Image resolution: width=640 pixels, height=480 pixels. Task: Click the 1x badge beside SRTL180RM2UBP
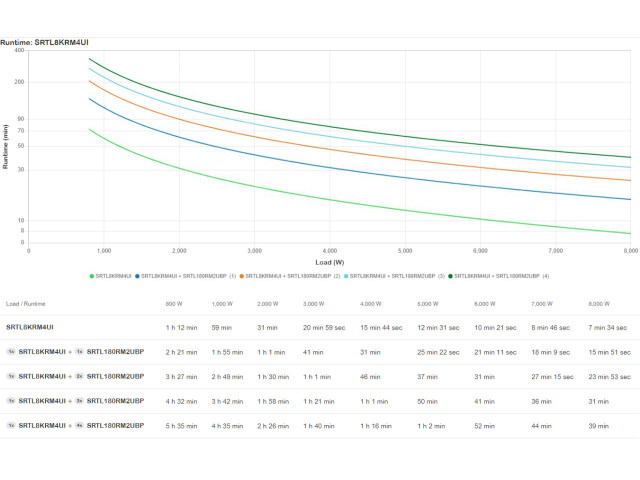(x=79, y=352)
